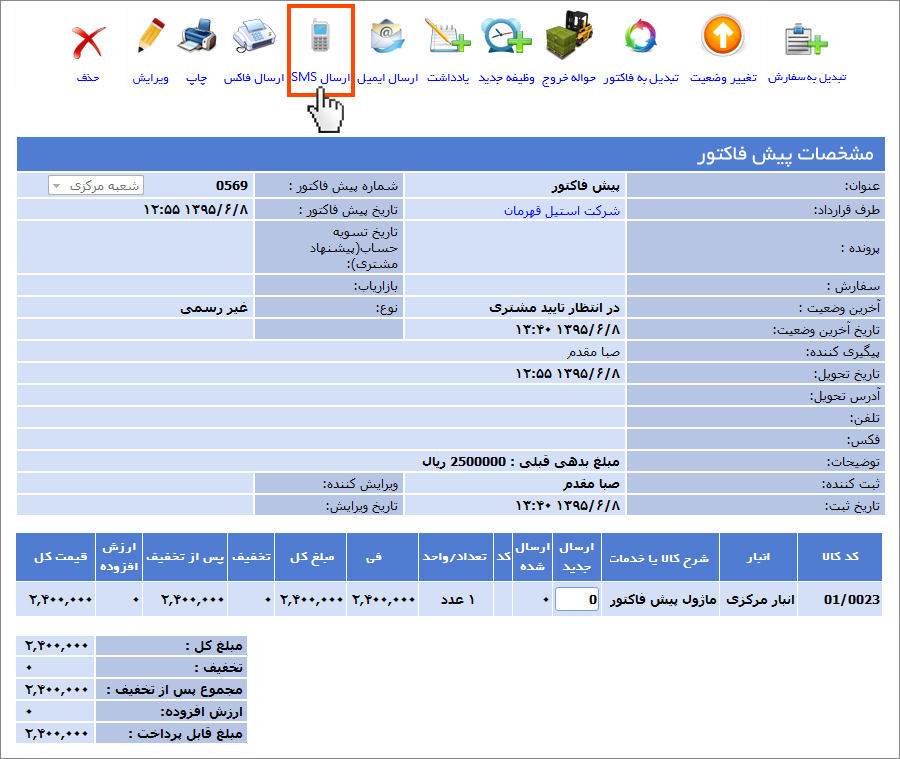Click the صبا مقدم follower name
The image size is (900, 759).
coord(593,352)
